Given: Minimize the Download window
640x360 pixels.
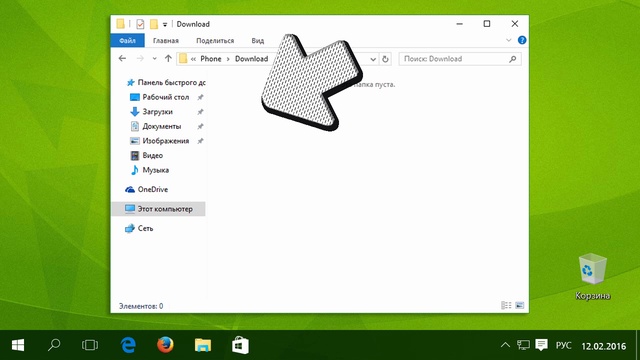Looking at the screenshot, I should [x=460, y=24].
